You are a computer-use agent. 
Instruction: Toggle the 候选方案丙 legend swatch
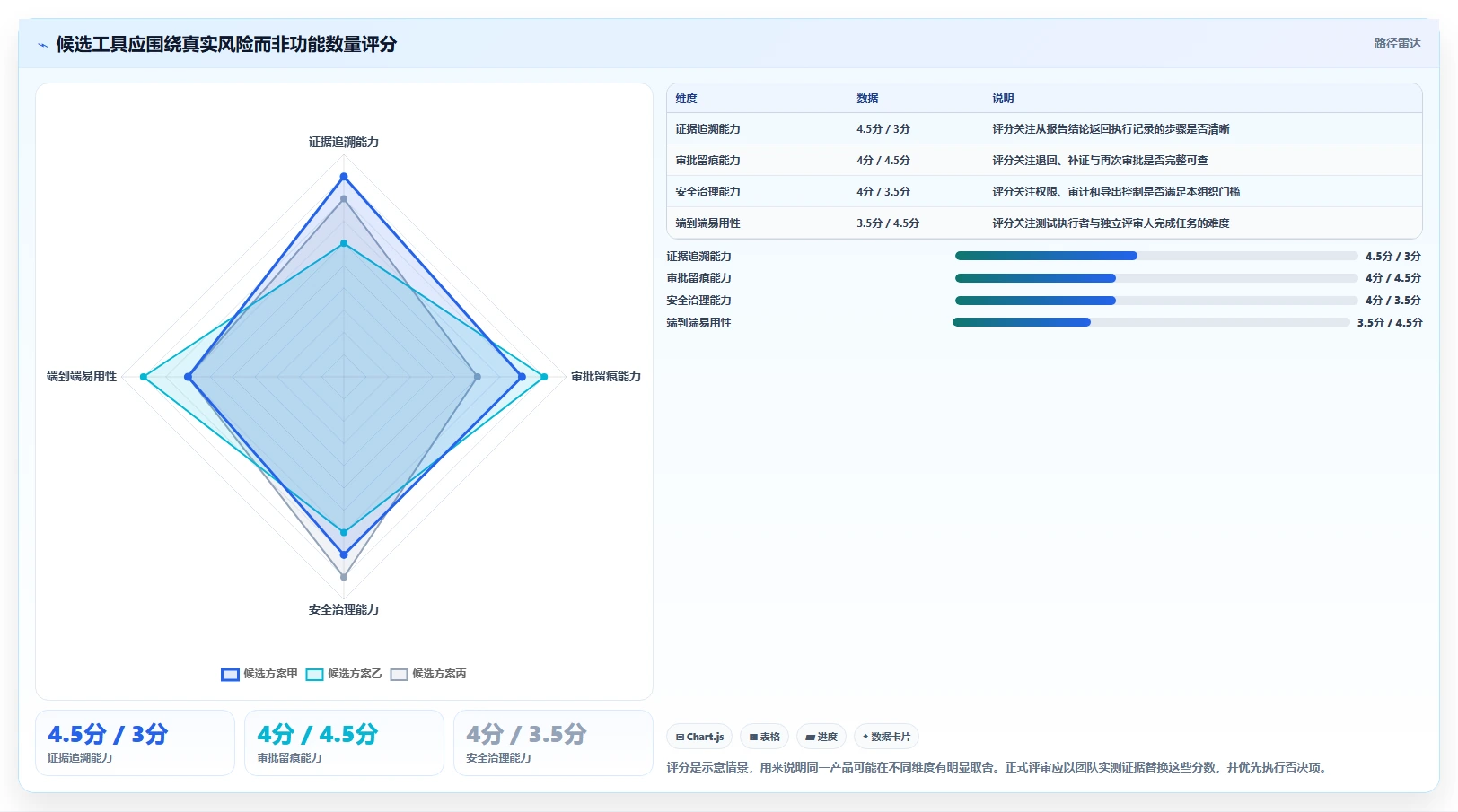tap(399, 674)
